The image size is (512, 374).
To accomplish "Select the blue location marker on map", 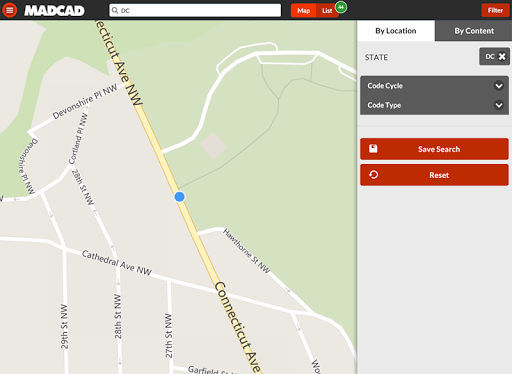I will (x=179, y=197).
